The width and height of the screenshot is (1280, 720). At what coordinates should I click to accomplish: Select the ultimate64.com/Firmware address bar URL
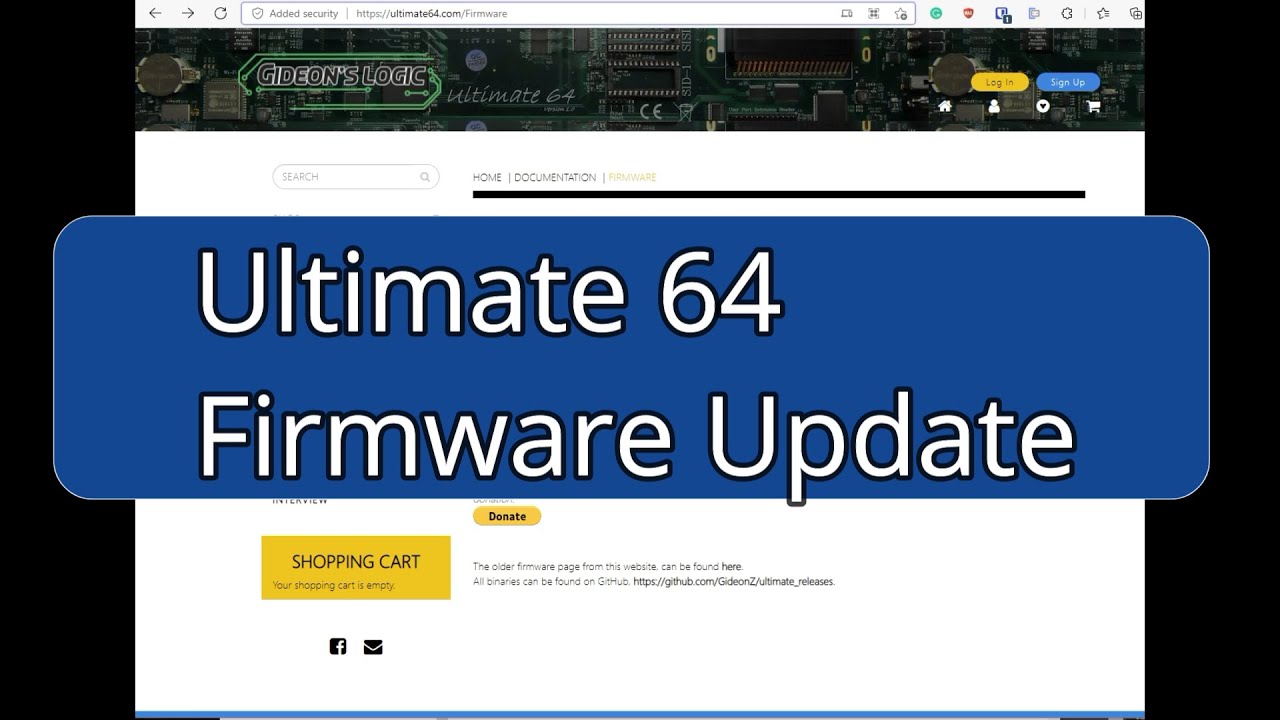coord(431,14)
